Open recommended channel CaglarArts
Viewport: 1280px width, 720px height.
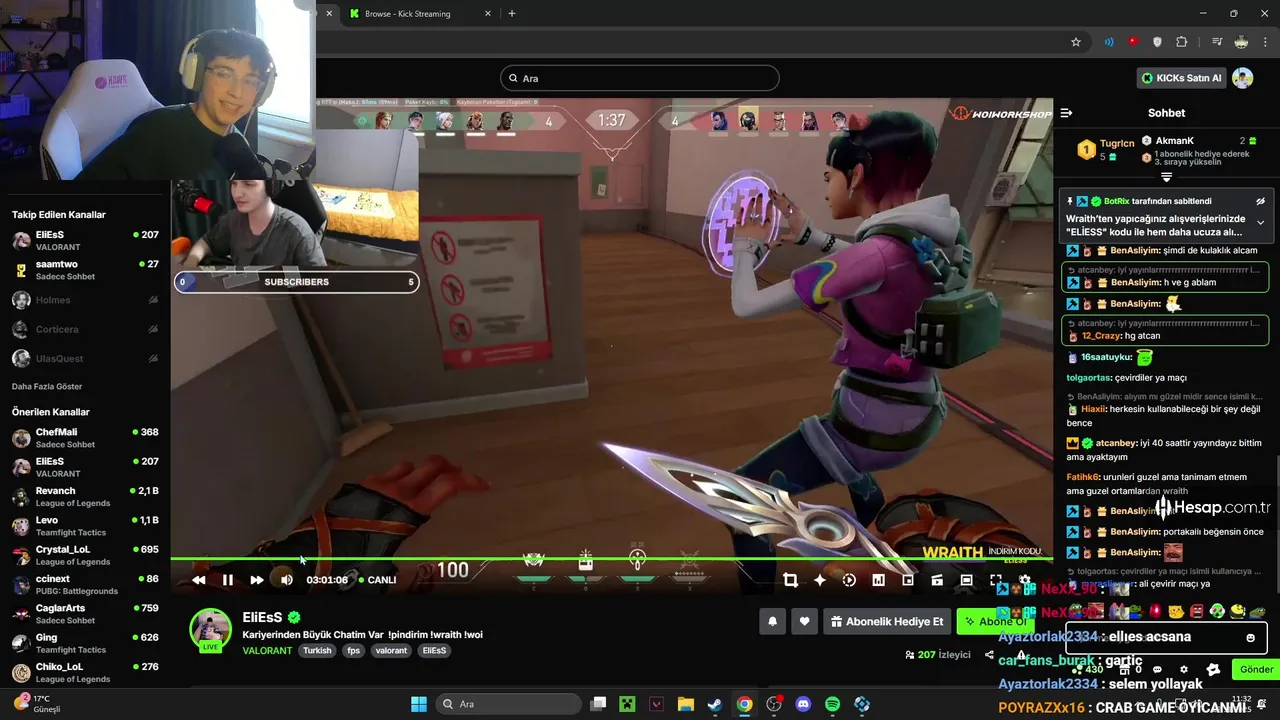pos(85,614)
